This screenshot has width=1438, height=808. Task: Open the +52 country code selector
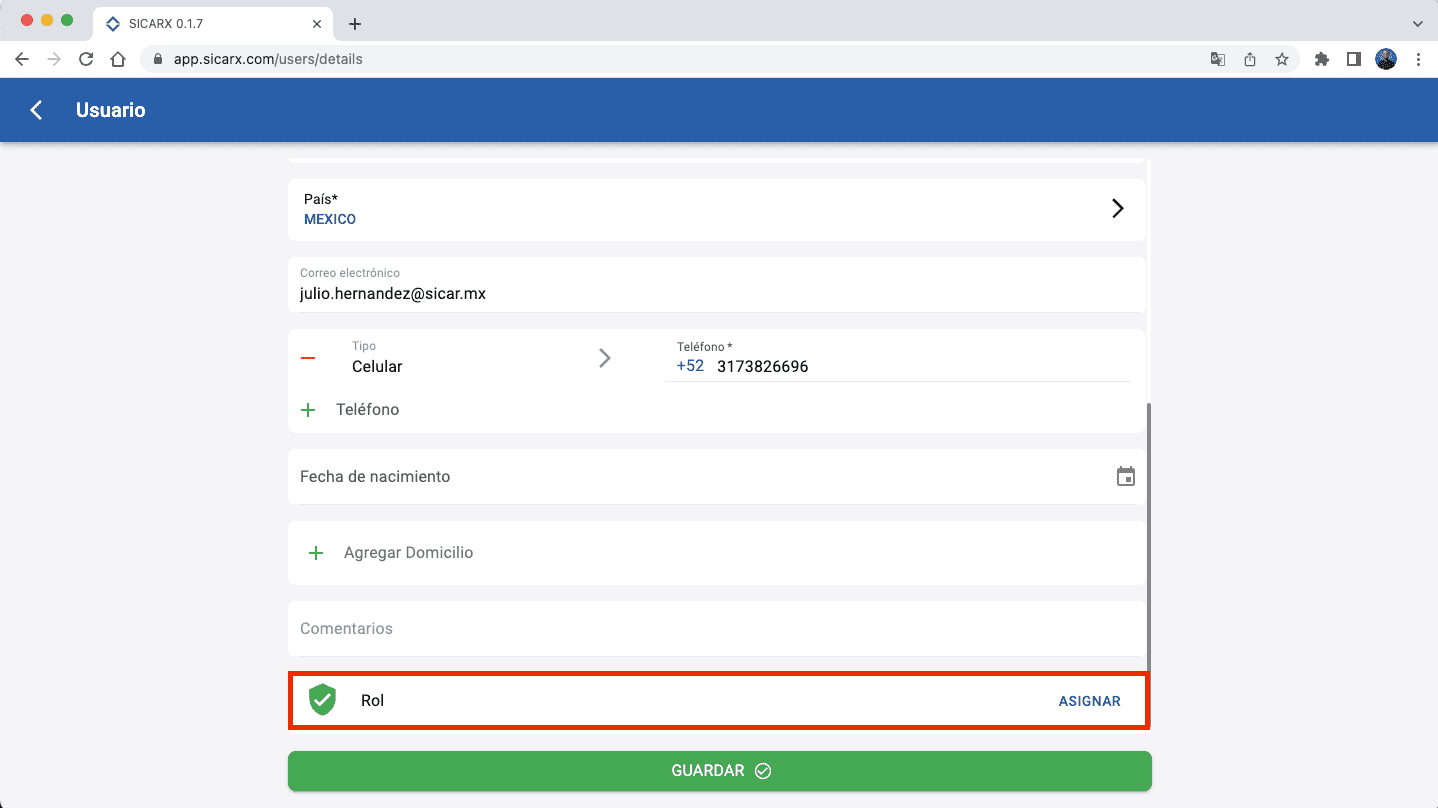[690, 366]
